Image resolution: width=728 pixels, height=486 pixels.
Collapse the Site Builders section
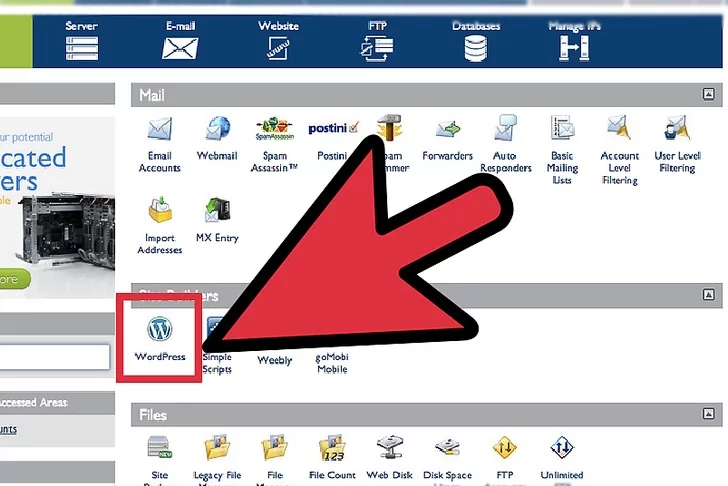coord(709,295)
